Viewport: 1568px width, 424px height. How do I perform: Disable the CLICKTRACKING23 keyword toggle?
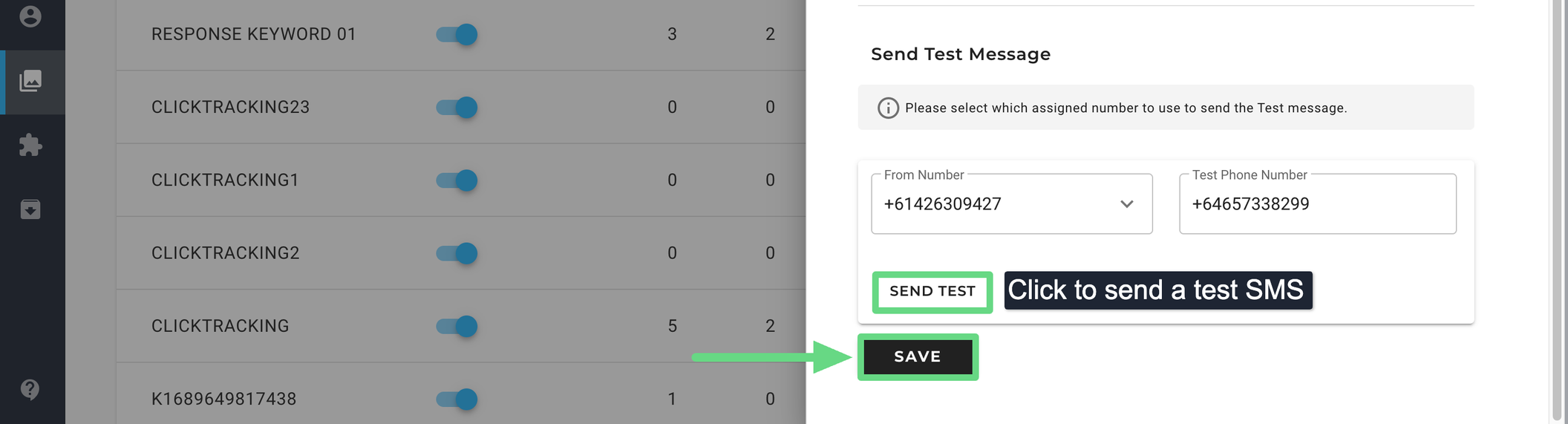click(x=457, y=108)
